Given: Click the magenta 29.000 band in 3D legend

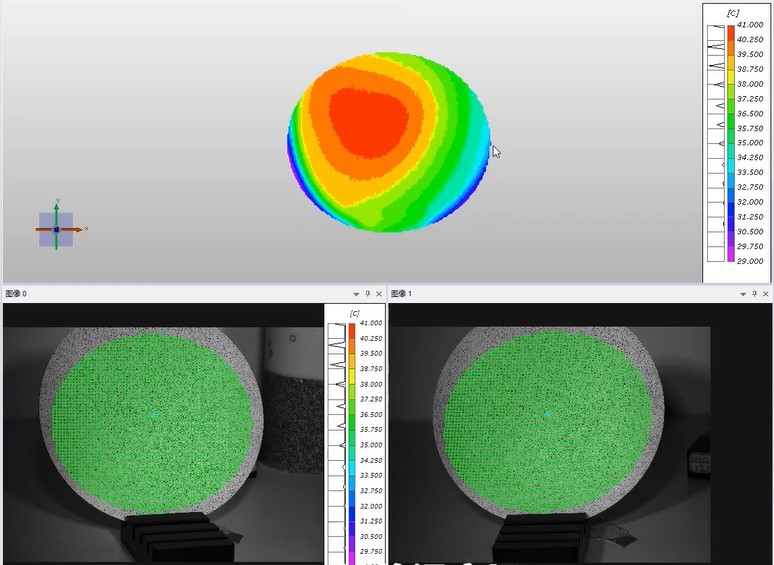Looking at the screenshot, I should [x=730, y=258].
